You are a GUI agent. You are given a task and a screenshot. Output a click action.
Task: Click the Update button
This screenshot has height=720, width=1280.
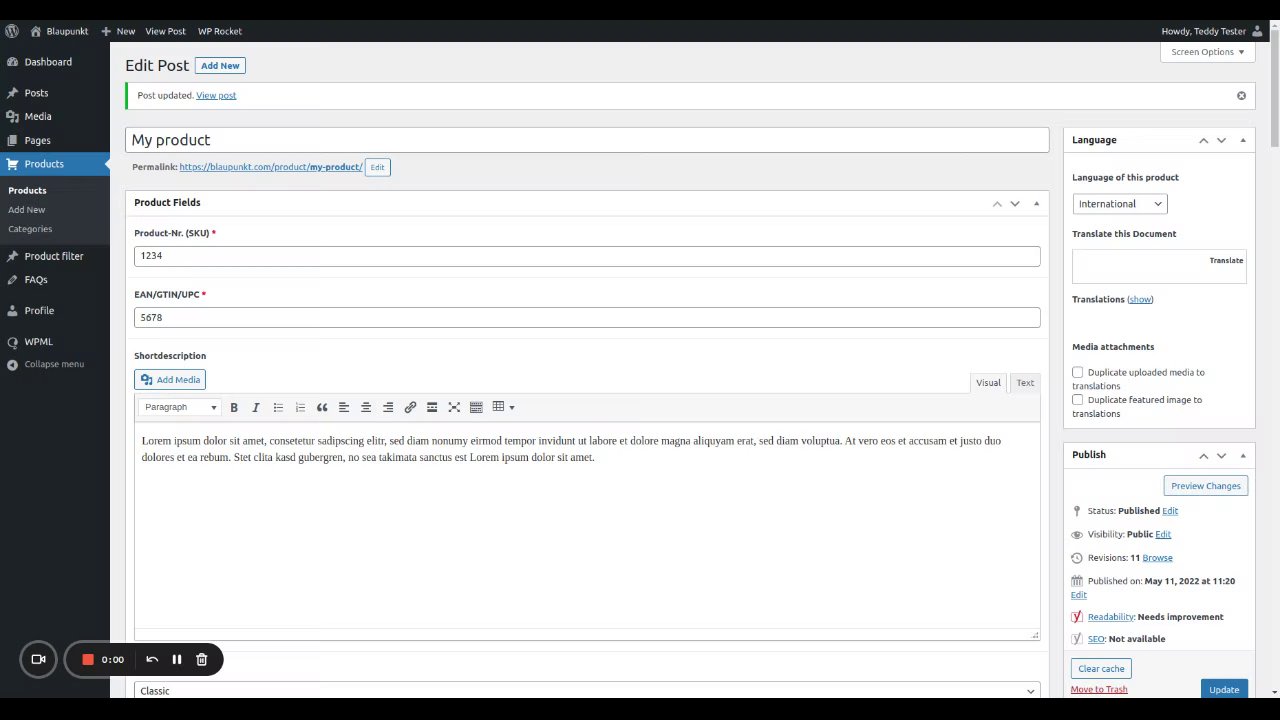[x=1224, y=689]
